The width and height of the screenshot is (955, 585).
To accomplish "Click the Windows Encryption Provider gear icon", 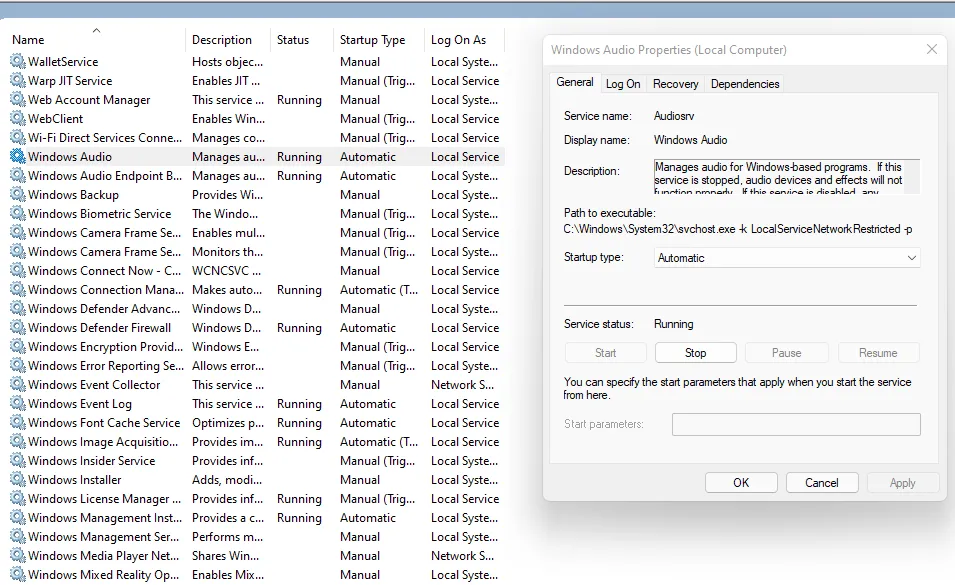I will point(18,346).
